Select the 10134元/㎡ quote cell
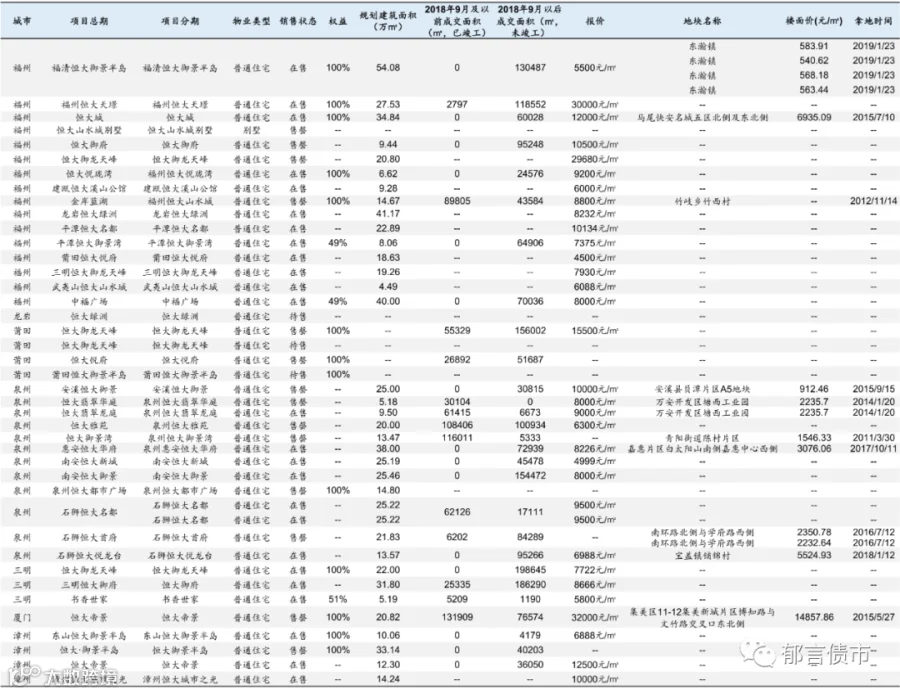The height and width of the screenshot is (694, 900). pos(595,228)
